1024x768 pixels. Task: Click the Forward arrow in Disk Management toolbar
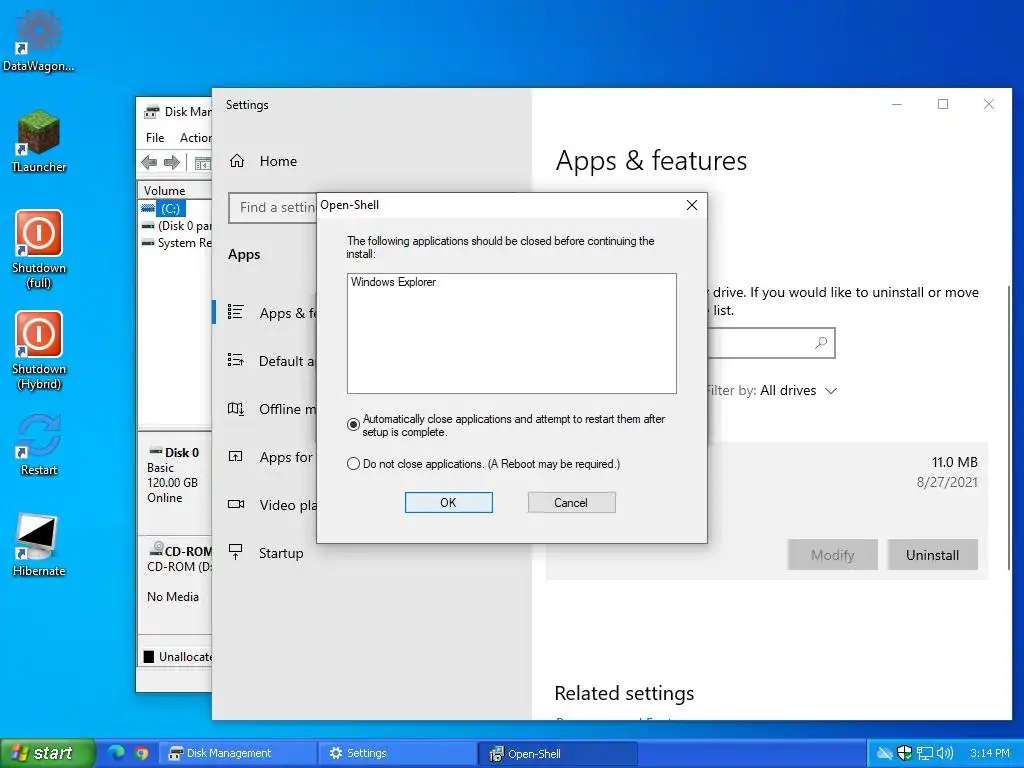pyautogui.click(x=172, y=163)
